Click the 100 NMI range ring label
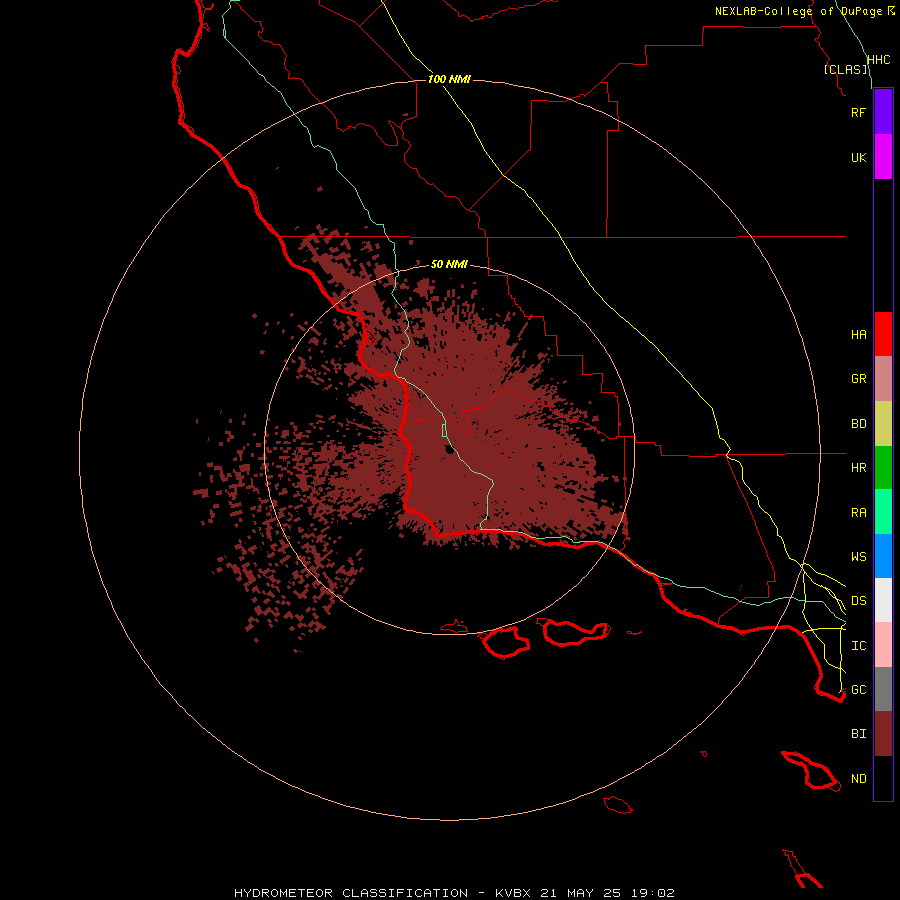The image size is (900, 900). (449, 79)
